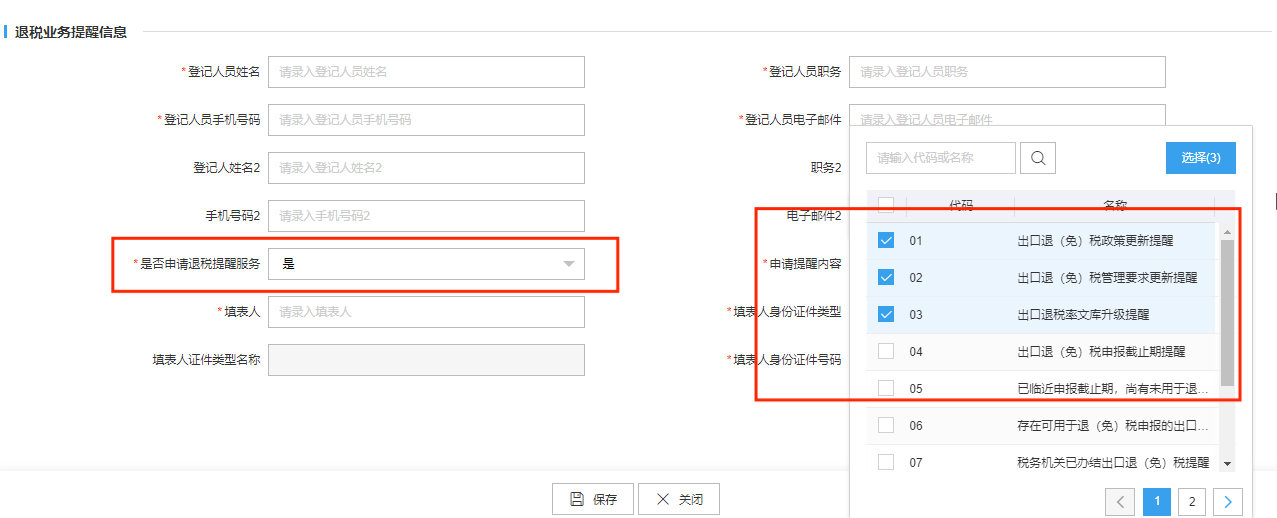Image resolution: width=1277 pixels, height=518 pixels.
Task: Uncheck code 02 税管理要求更新提醒
Action: pyautogui.click(x=885, y=277)
